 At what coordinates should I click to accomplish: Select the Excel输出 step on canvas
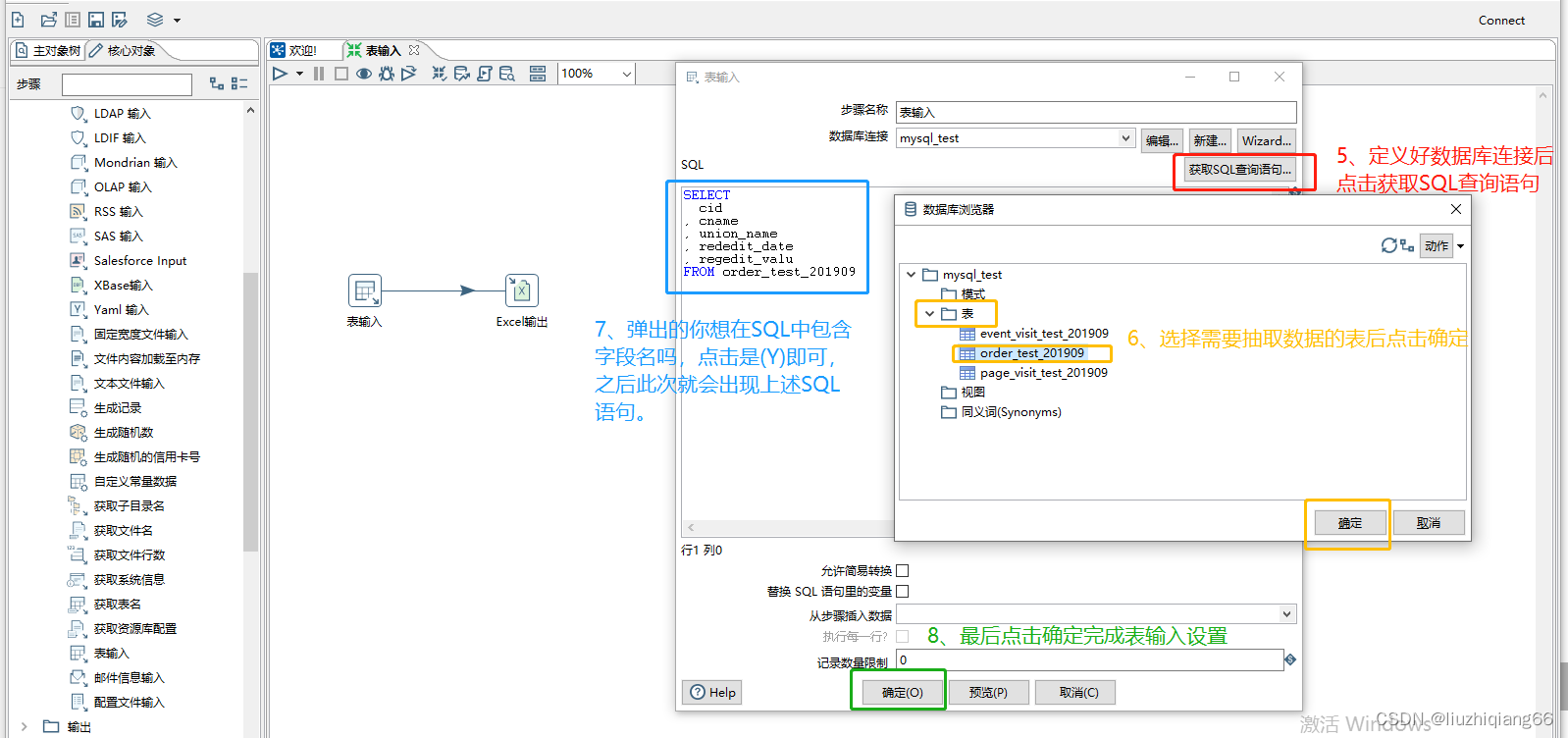[522, 290]
